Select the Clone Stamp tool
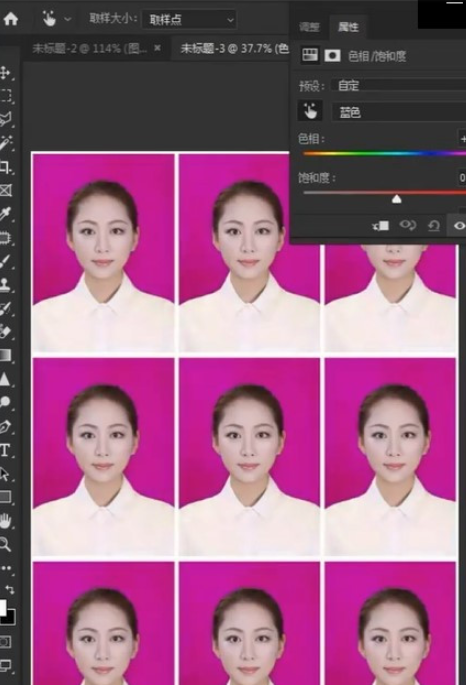 click(5, 285)
